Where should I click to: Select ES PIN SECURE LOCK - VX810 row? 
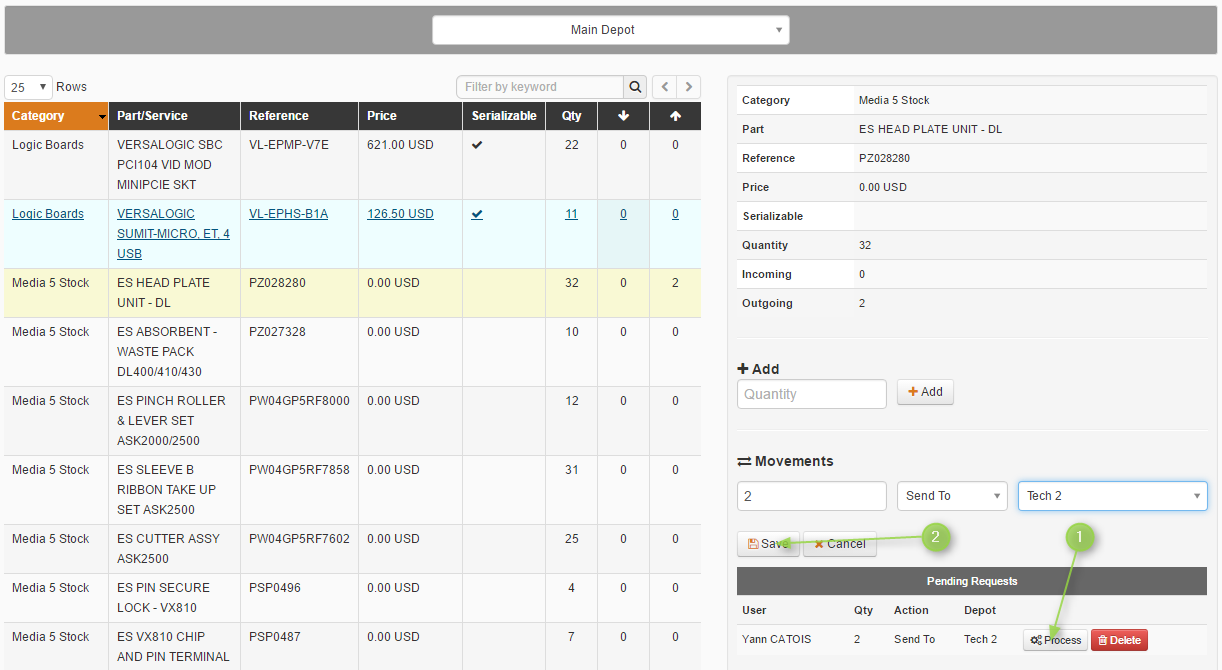352,598
